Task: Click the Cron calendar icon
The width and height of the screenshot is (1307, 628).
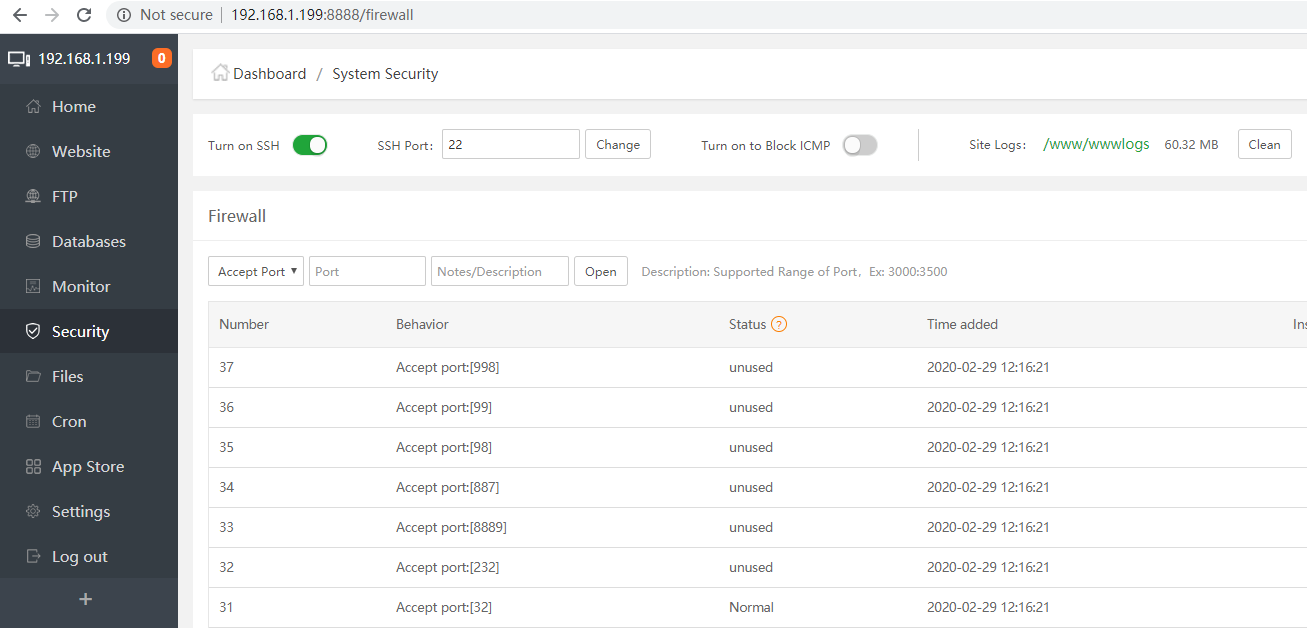Action: [x=33, y=422]
